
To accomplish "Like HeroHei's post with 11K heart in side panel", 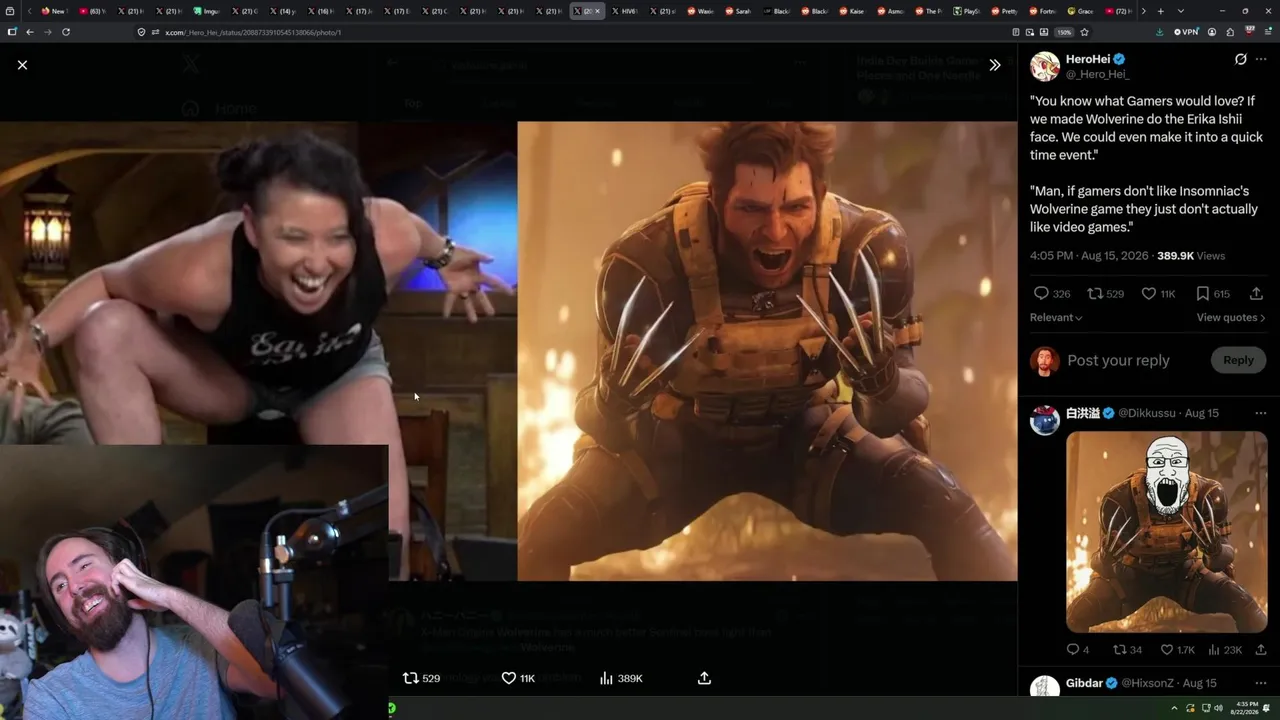I will pos(1149,294).
